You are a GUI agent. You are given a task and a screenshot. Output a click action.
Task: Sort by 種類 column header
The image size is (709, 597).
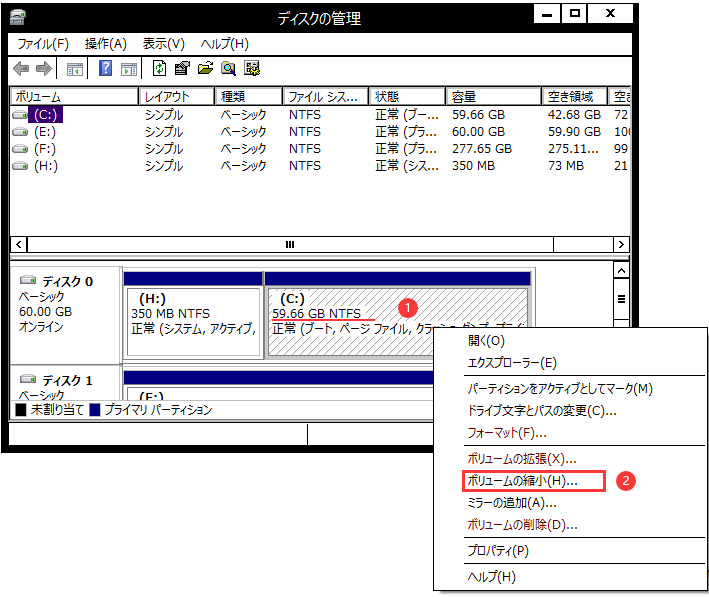point(248,96)
